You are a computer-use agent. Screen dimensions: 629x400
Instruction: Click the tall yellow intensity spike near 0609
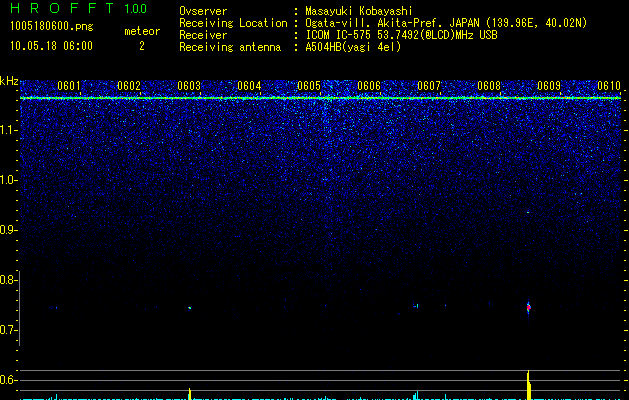[529, 385]
